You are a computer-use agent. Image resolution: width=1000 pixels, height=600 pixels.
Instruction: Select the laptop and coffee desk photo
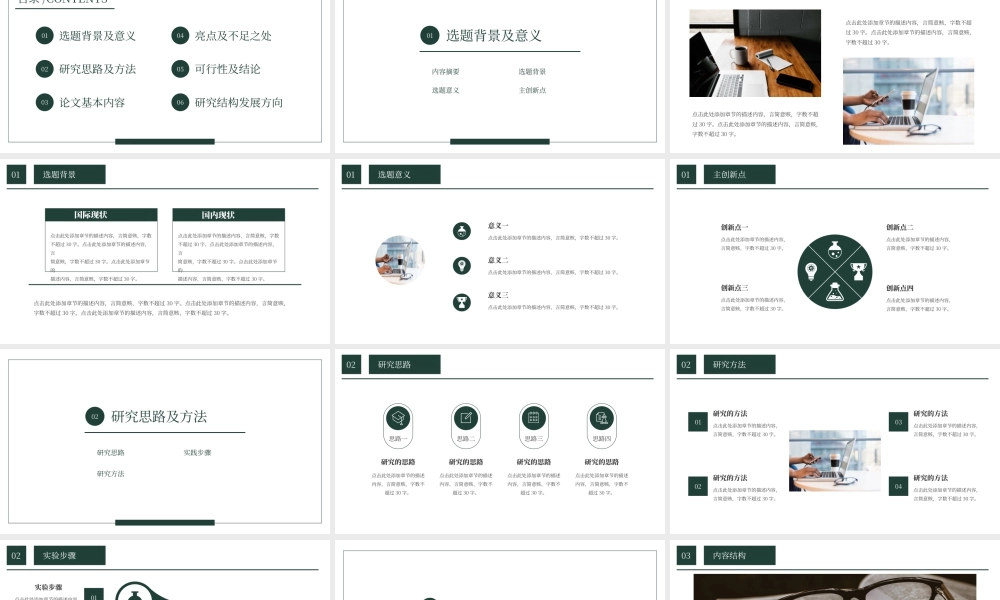pos(755,53)
